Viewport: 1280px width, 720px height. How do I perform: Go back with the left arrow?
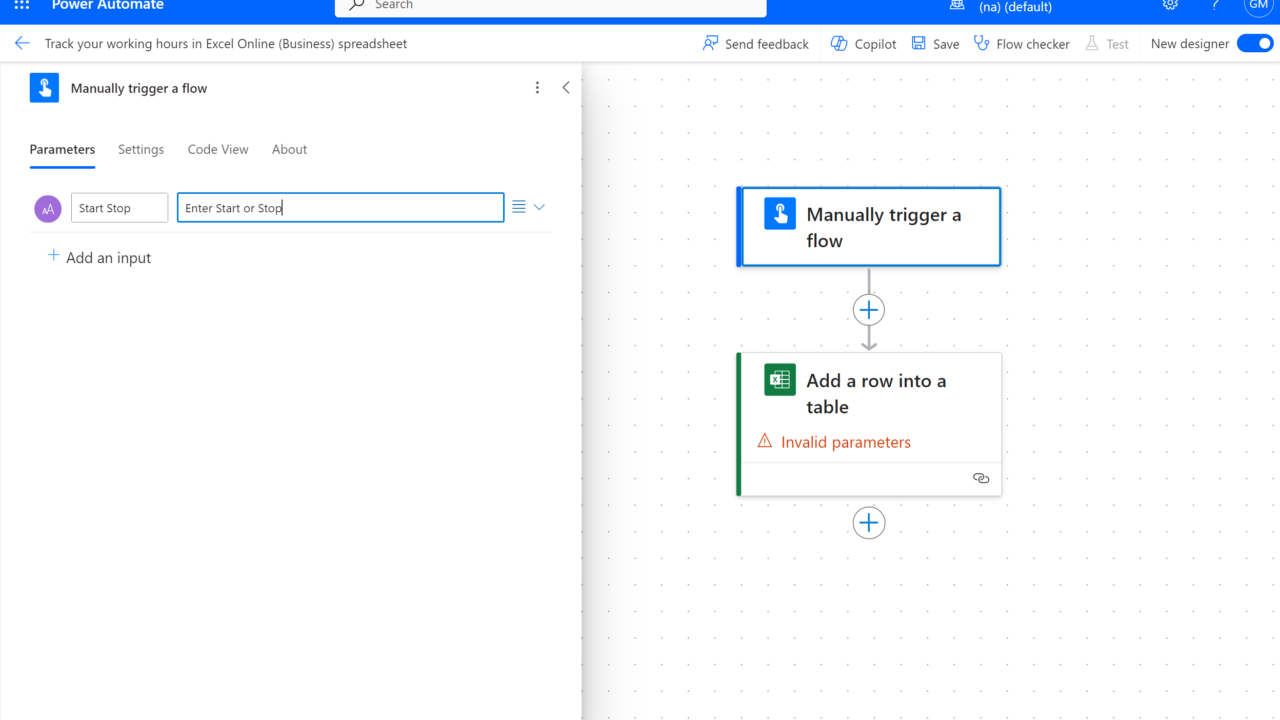[x=22, y=44]
